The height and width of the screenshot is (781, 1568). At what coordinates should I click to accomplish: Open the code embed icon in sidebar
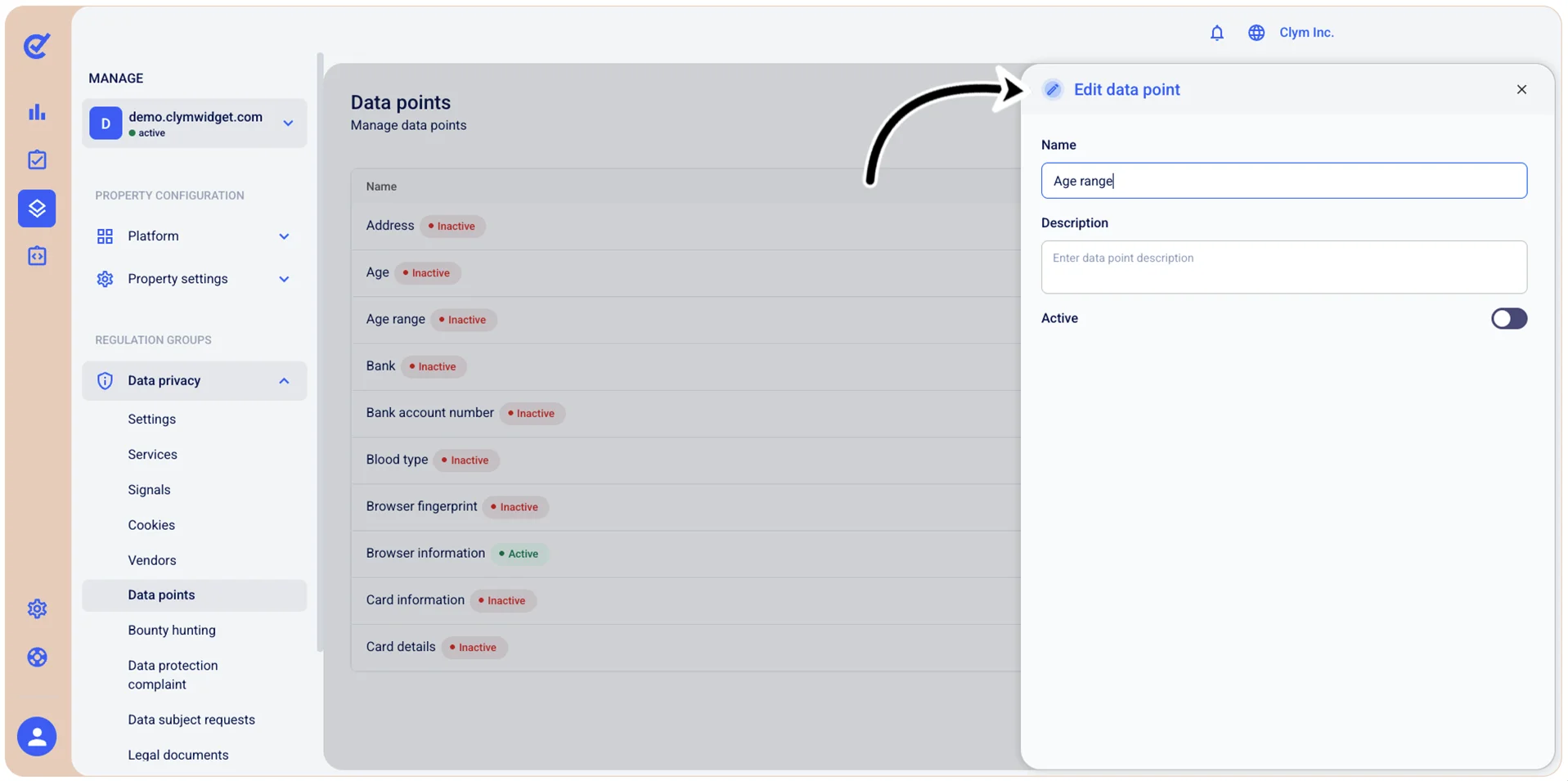[37, 256]
